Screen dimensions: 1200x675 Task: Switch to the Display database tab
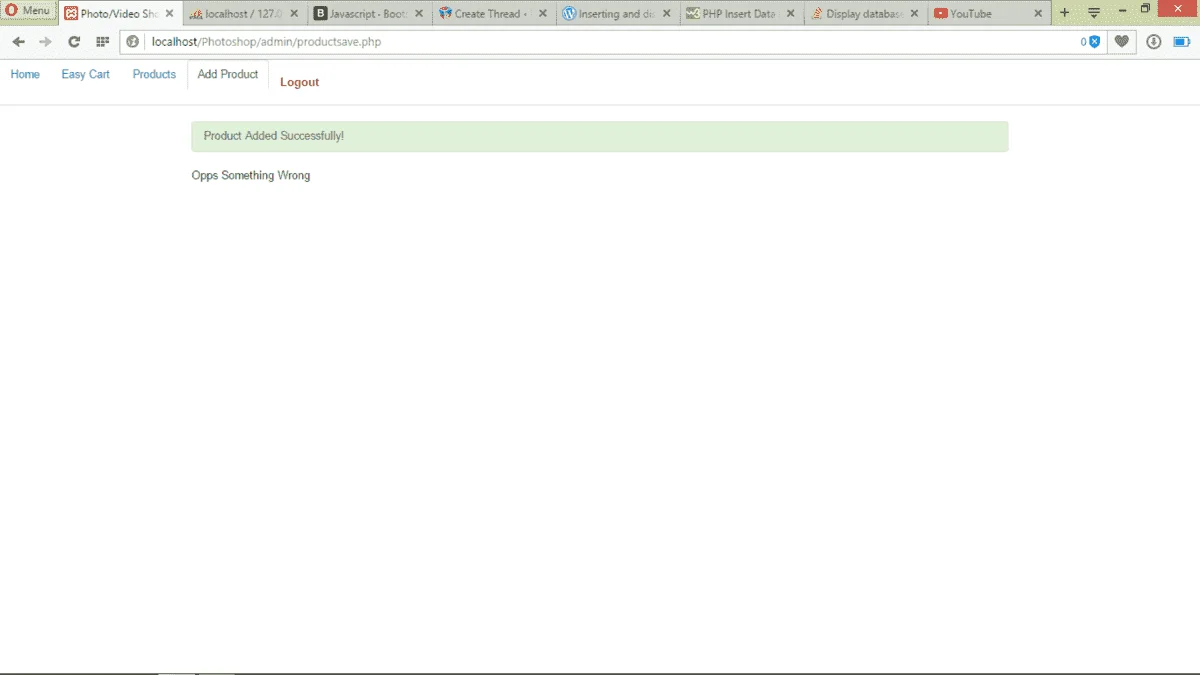click(x=865, y=14)
